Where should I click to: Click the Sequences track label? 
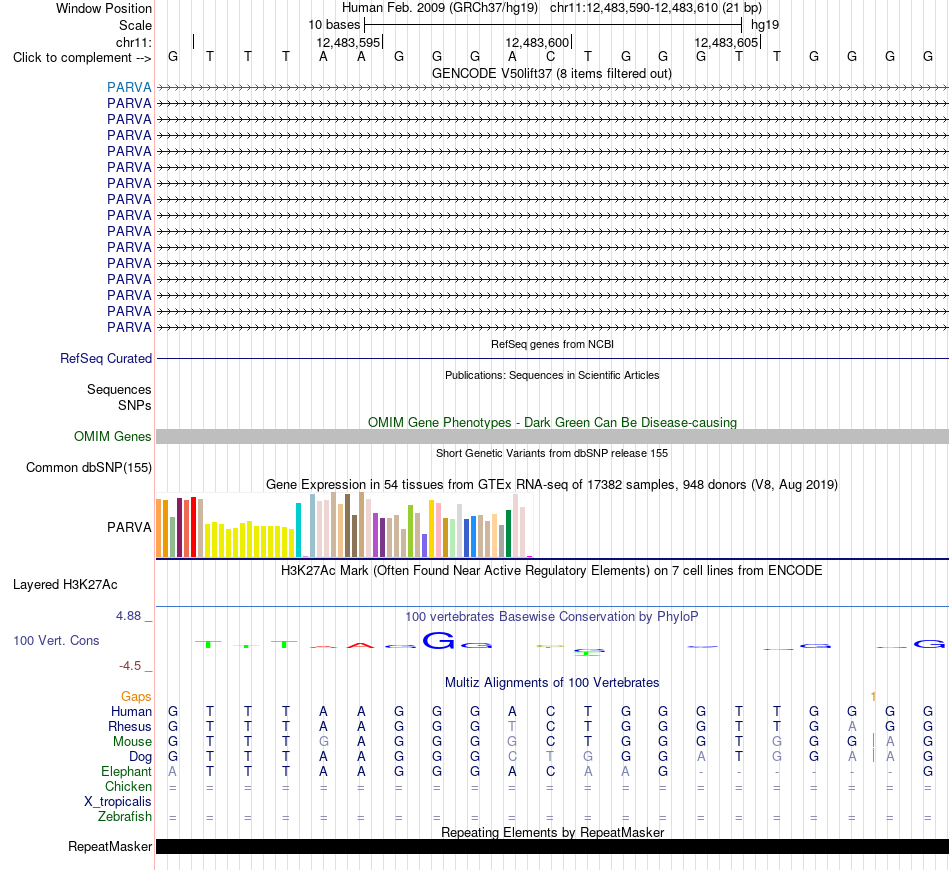[x=119, y=390]
